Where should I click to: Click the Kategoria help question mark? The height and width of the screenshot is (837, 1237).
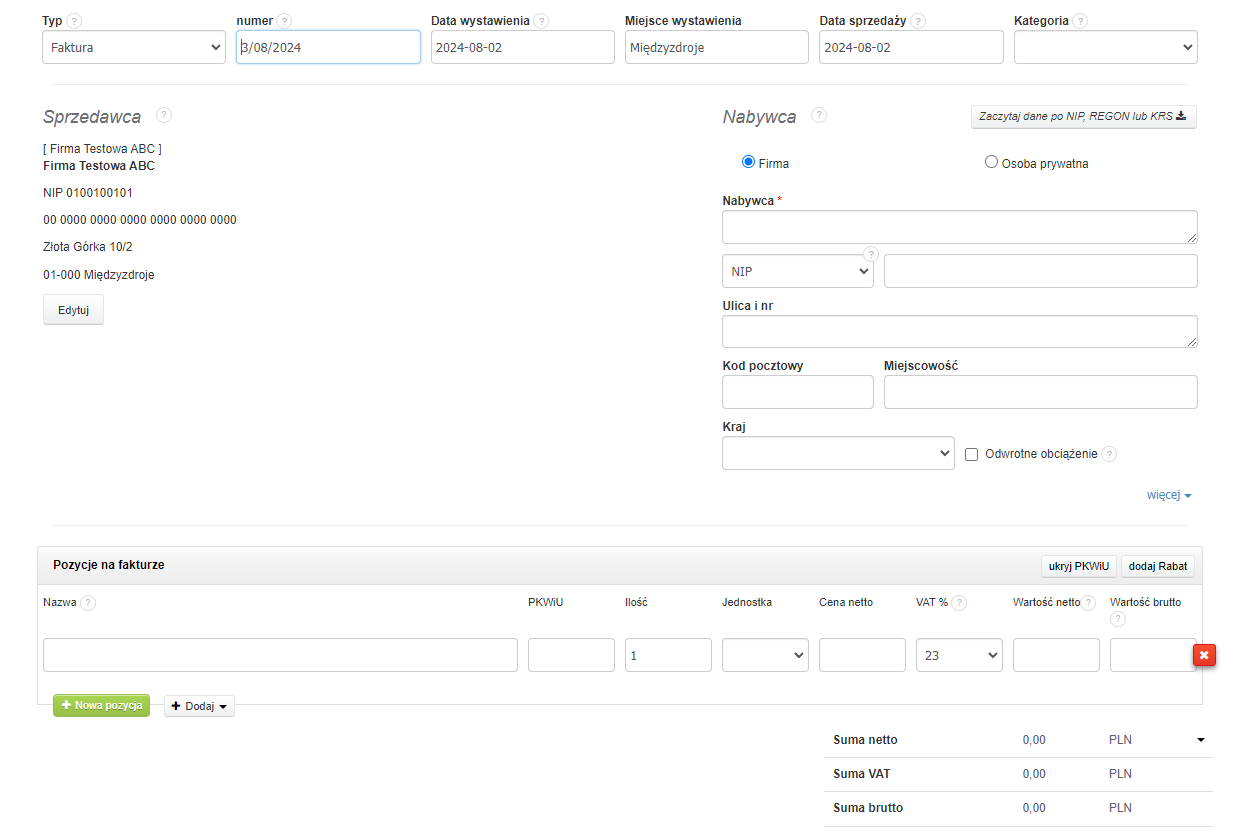point(1081,21)
